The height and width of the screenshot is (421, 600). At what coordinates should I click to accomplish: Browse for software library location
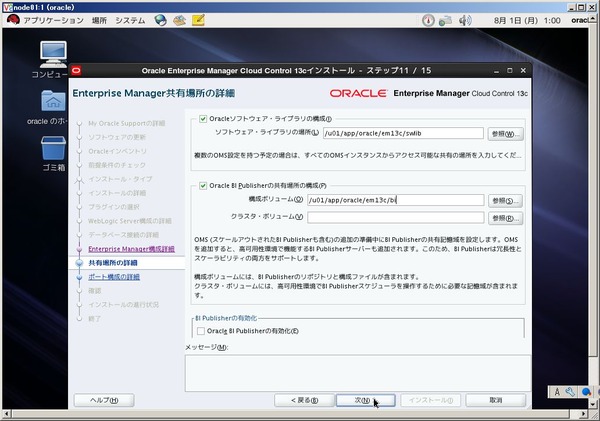pos(505,134)
